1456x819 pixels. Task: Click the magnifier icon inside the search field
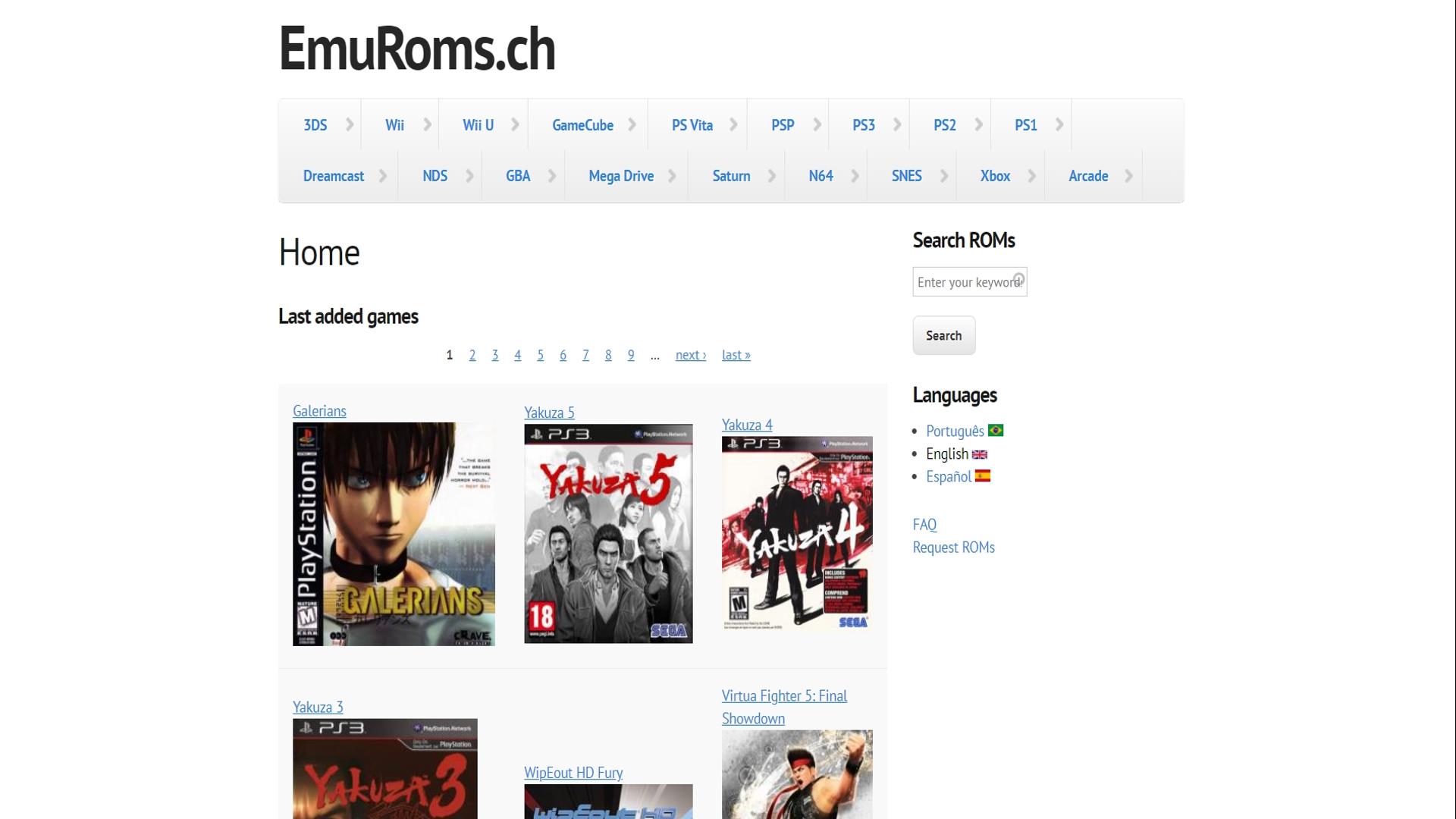[x=1018, y=279]
